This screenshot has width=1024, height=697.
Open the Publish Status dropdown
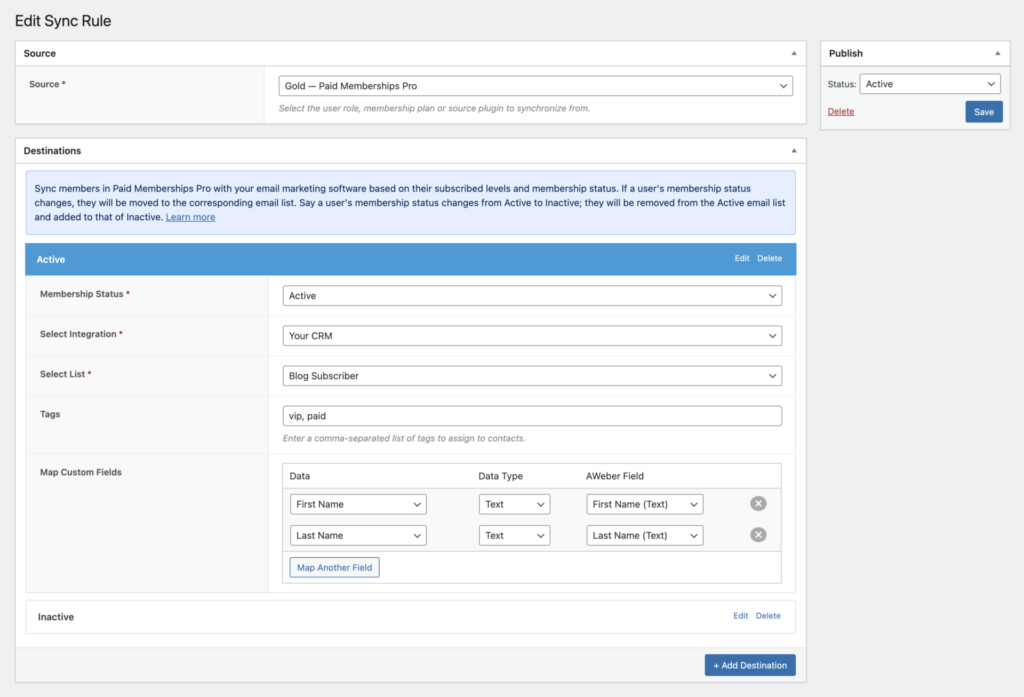tap(930, 84)
